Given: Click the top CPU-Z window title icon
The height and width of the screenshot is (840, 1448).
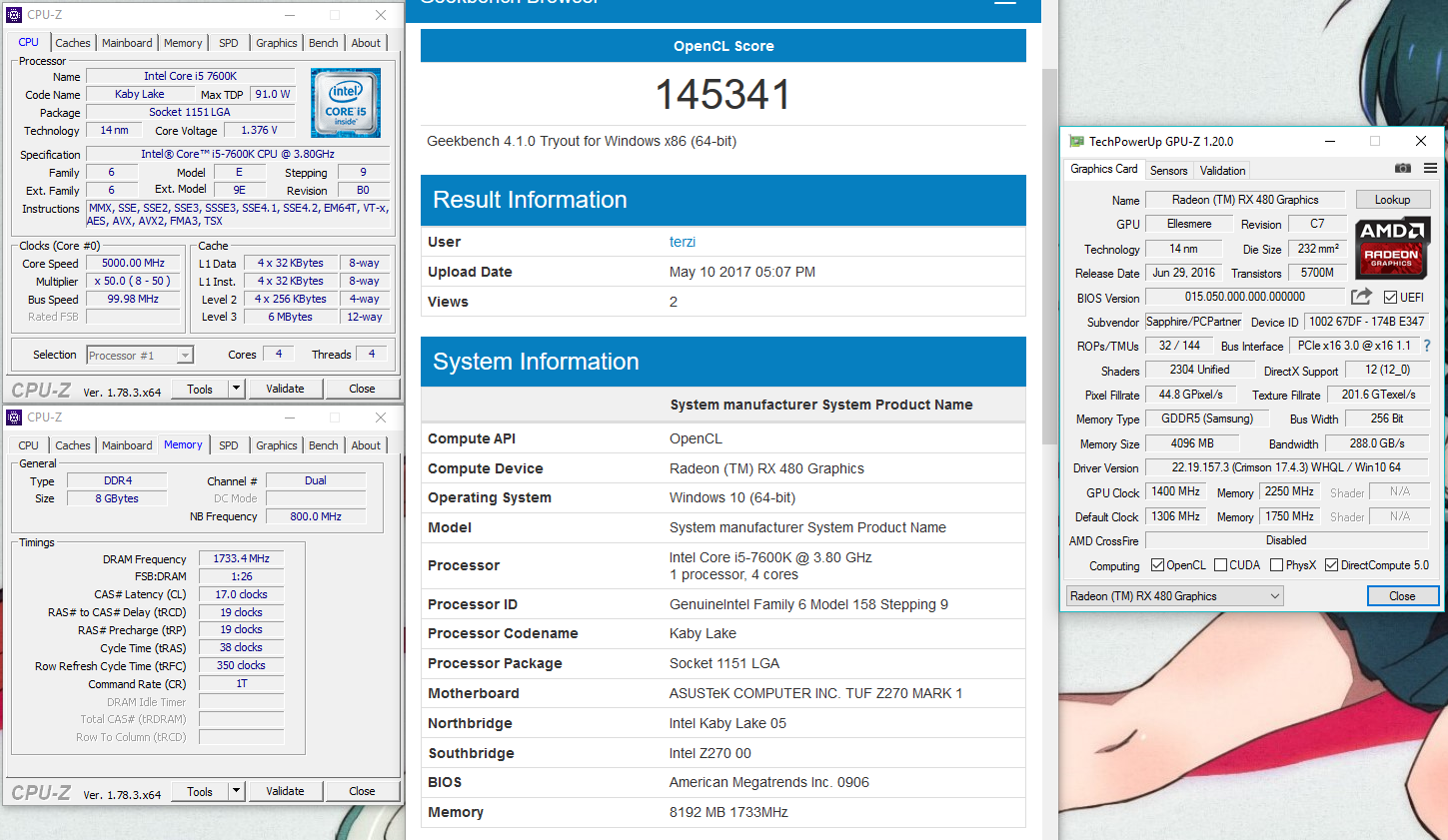Looking at the screenshot, I should (x=14, y=15).
